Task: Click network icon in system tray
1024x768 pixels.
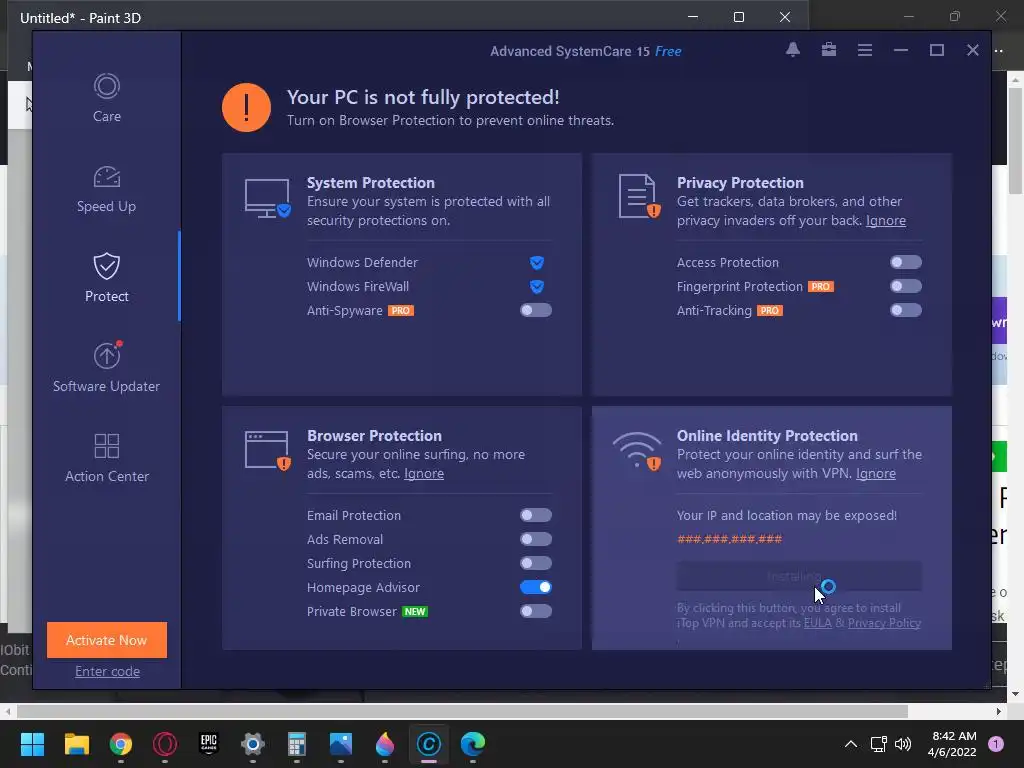Action: (x=878, y=744)
